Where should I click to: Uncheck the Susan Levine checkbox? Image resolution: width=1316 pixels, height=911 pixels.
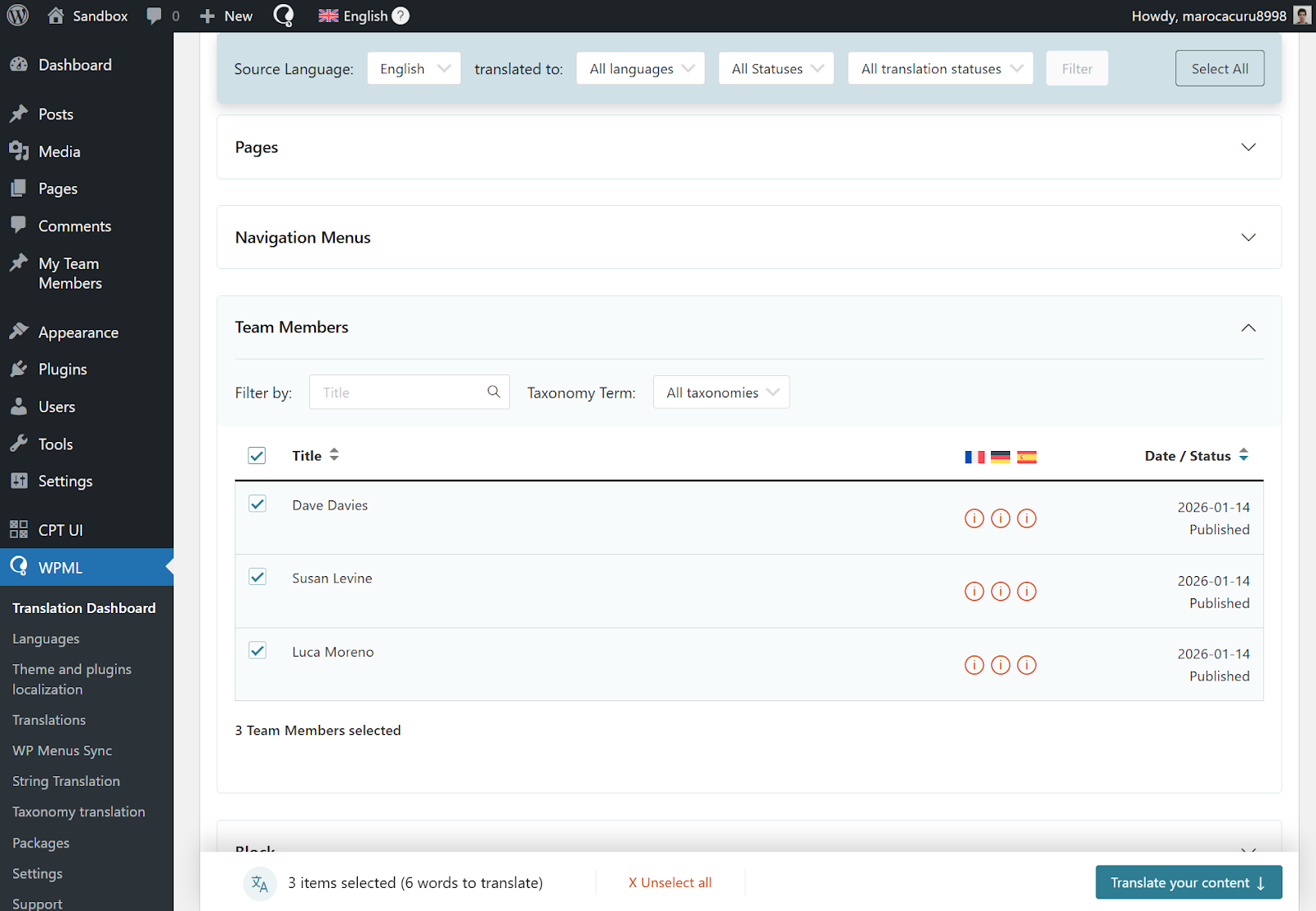257,578
